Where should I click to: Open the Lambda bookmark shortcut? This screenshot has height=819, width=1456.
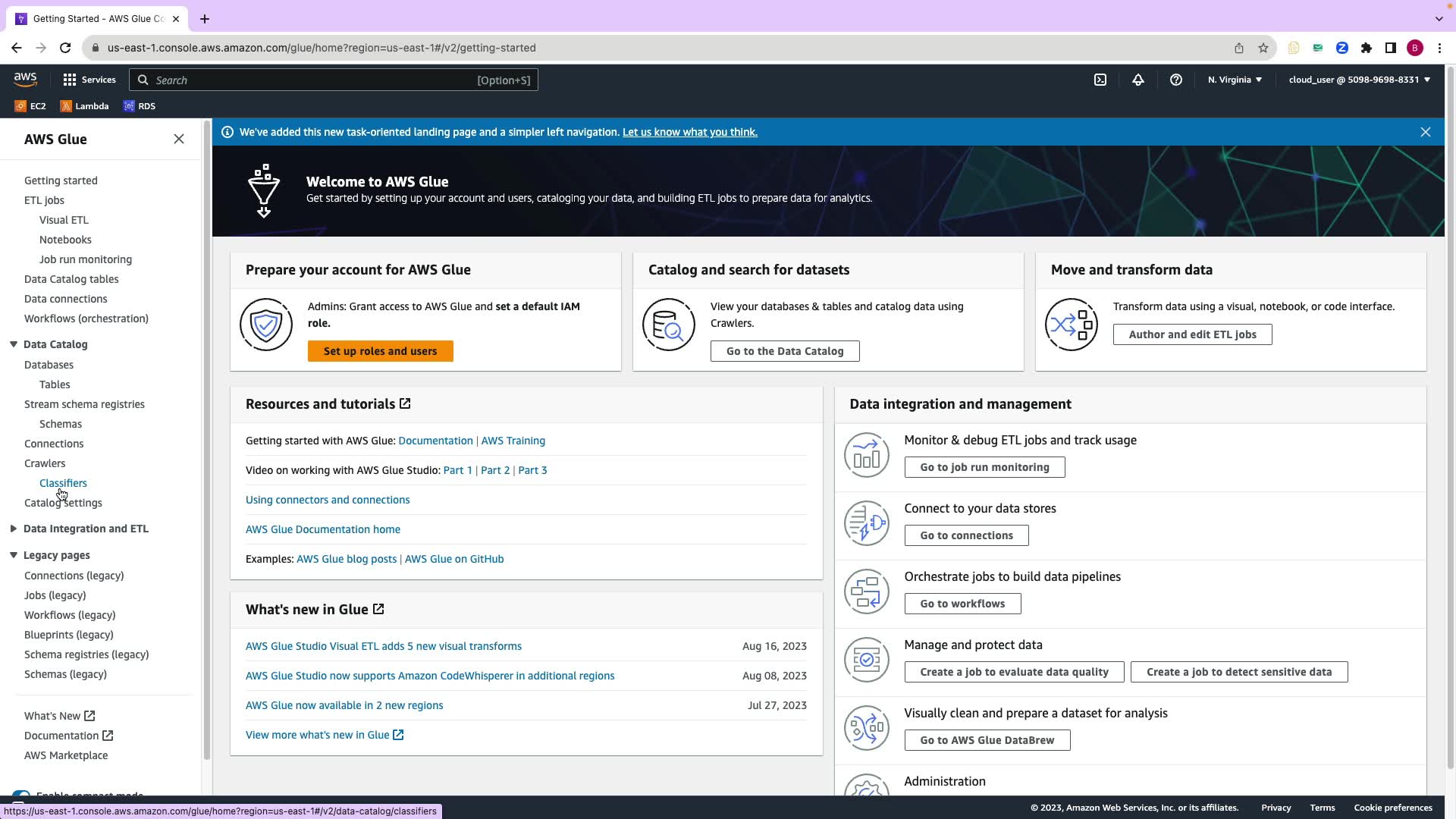84,106
